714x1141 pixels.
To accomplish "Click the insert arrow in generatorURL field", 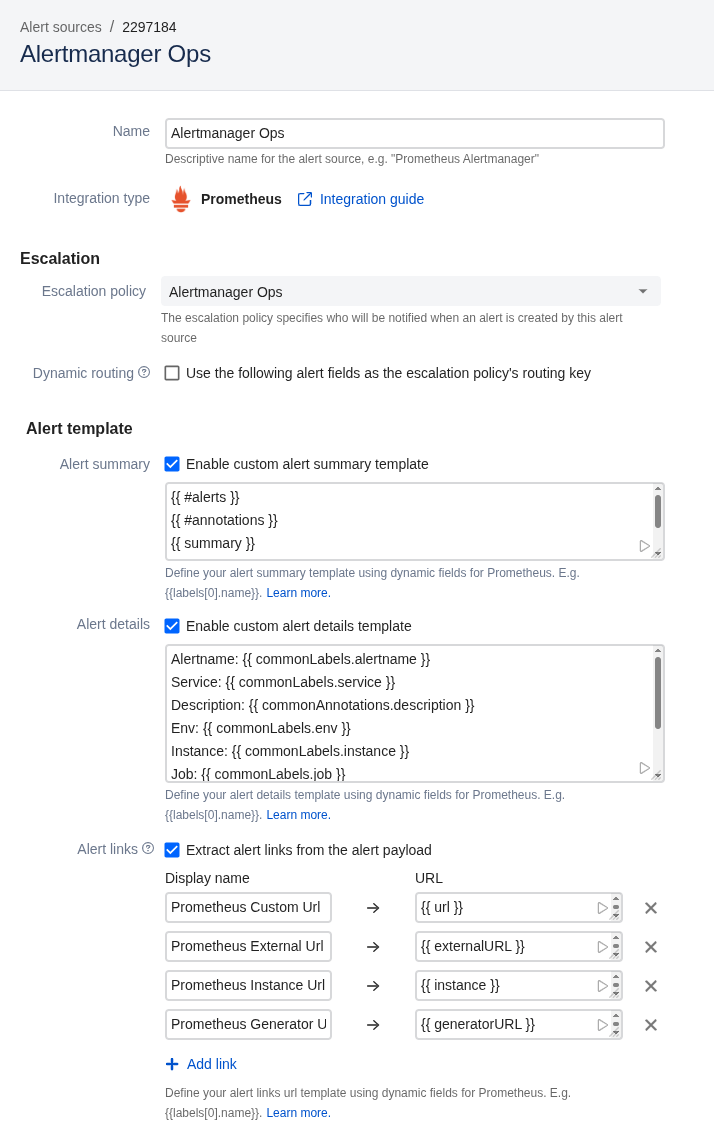I will [x=603, y=1025].
